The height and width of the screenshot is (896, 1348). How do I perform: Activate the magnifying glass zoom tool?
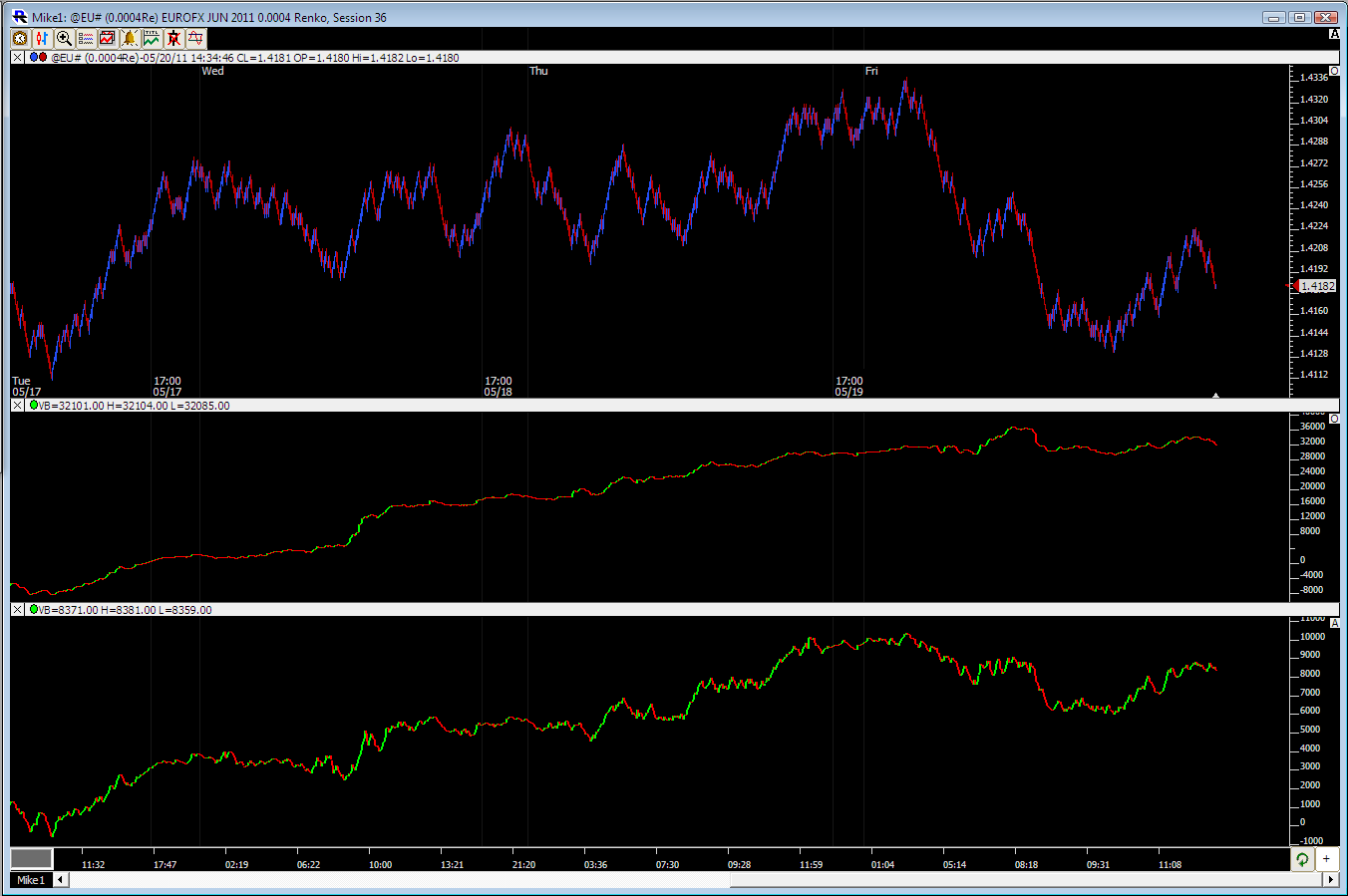point(64,39)
